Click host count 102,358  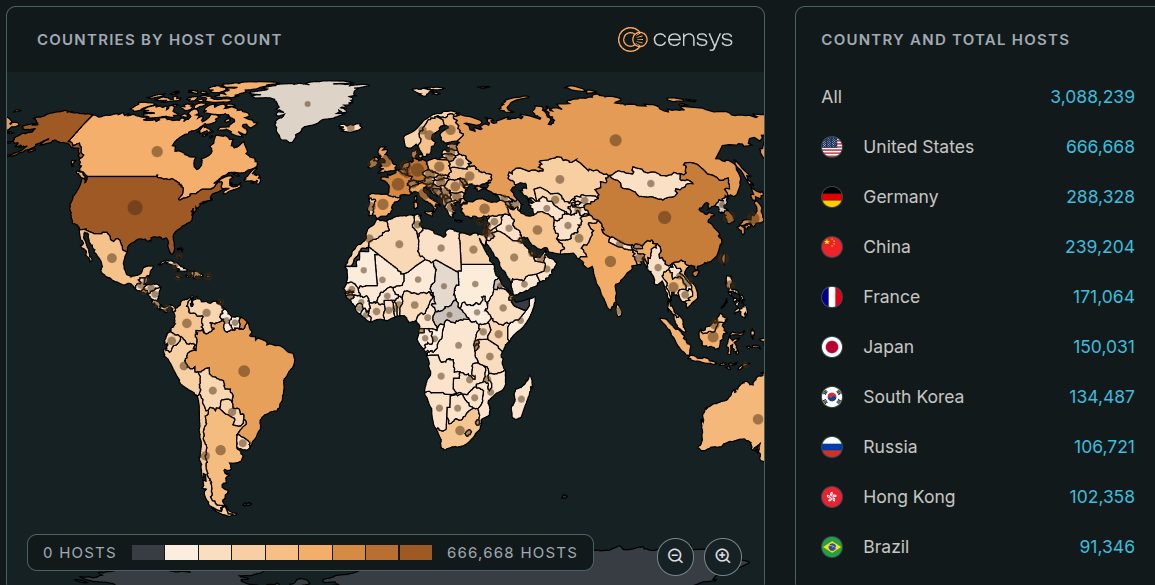[x=1102, y=497]
